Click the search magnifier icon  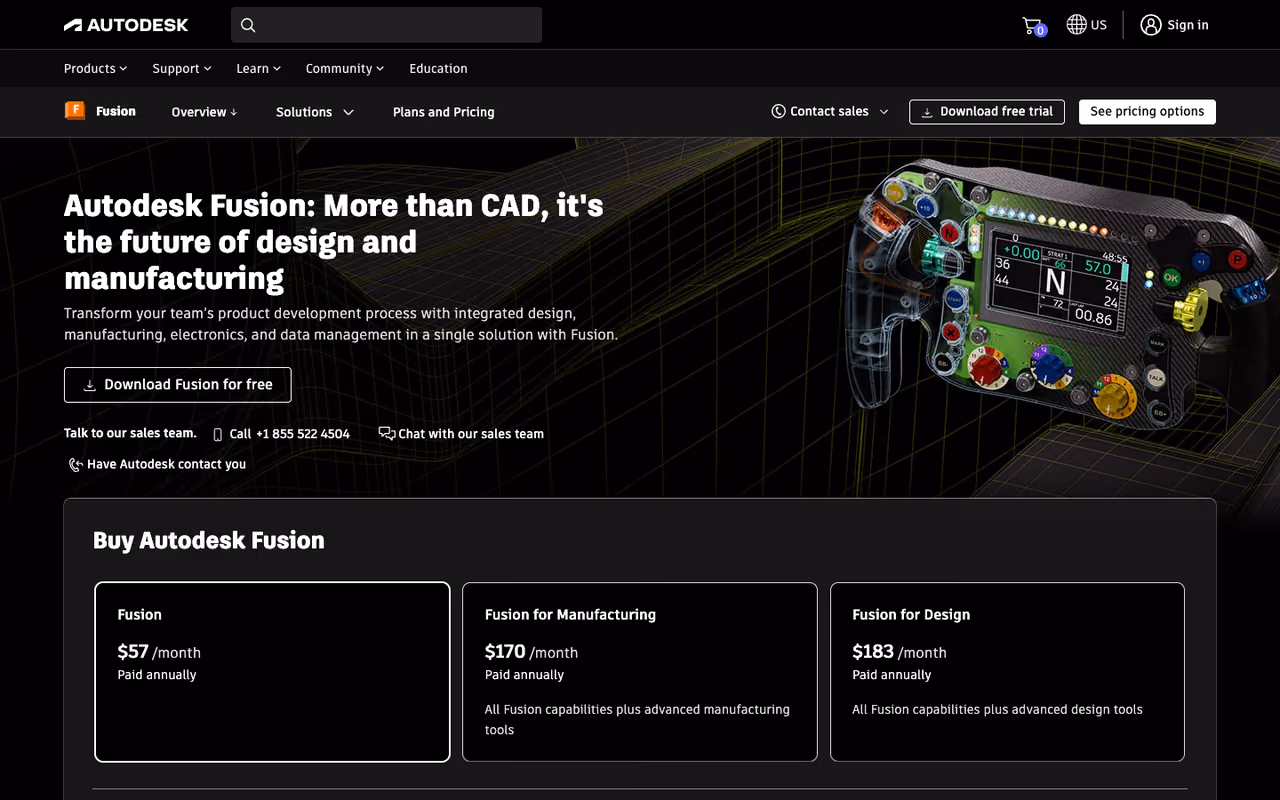pyautogui.click(x=248, y=25)
